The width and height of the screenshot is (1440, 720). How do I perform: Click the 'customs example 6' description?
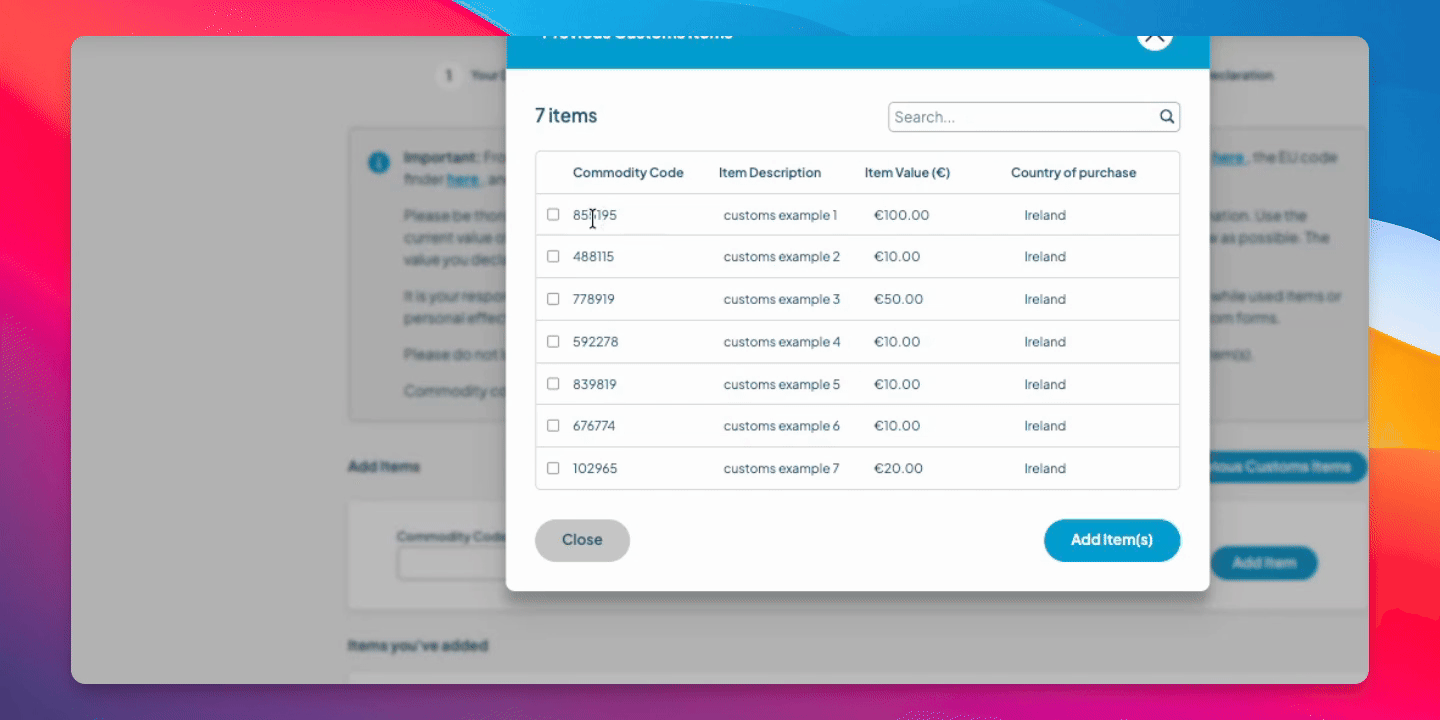coord(782,426)
